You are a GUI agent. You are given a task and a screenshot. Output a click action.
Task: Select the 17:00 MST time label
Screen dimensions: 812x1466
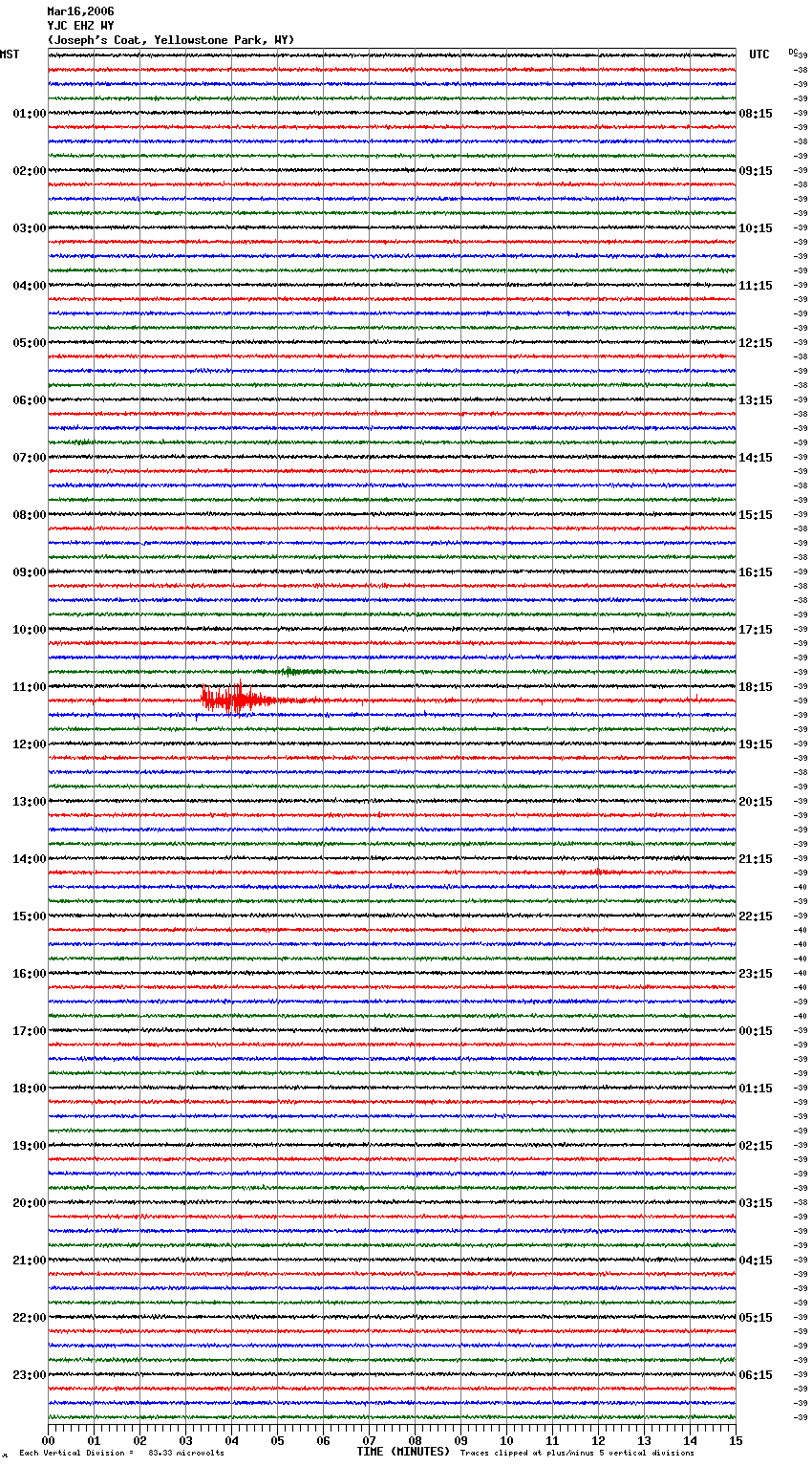pos(30,1031)
